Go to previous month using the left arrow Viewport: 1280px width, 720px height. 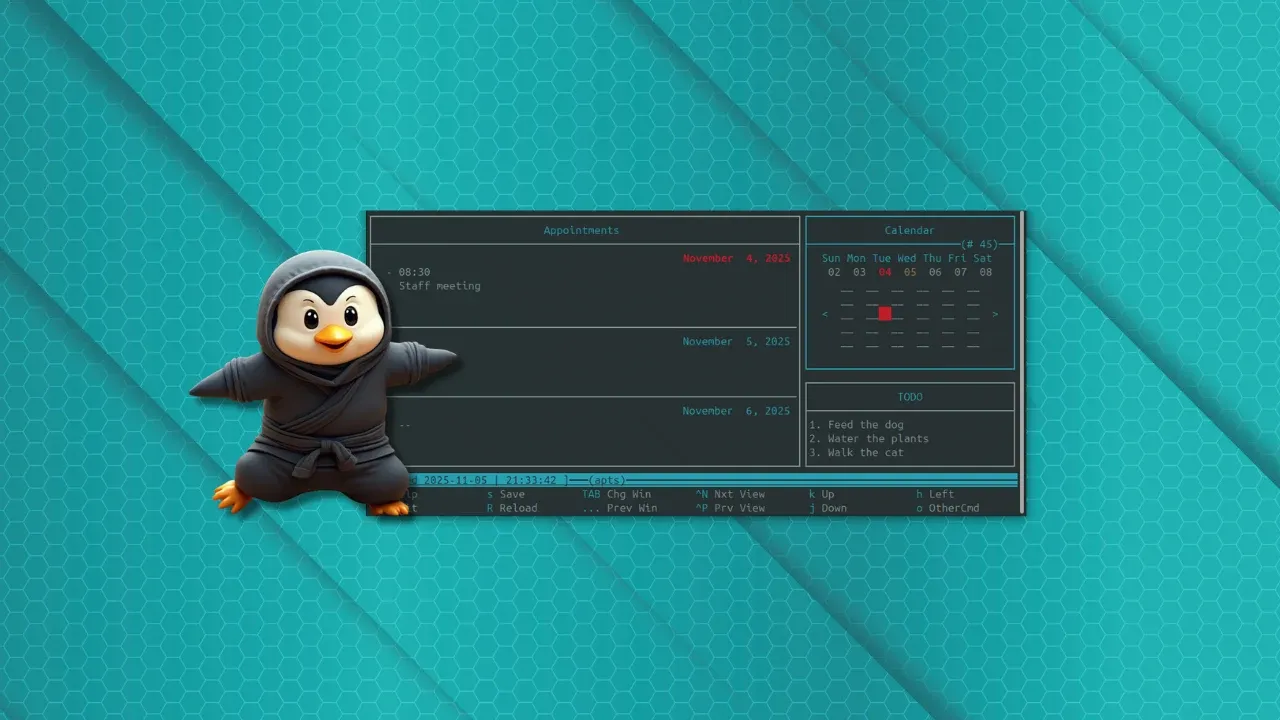(x=824, y=314)
